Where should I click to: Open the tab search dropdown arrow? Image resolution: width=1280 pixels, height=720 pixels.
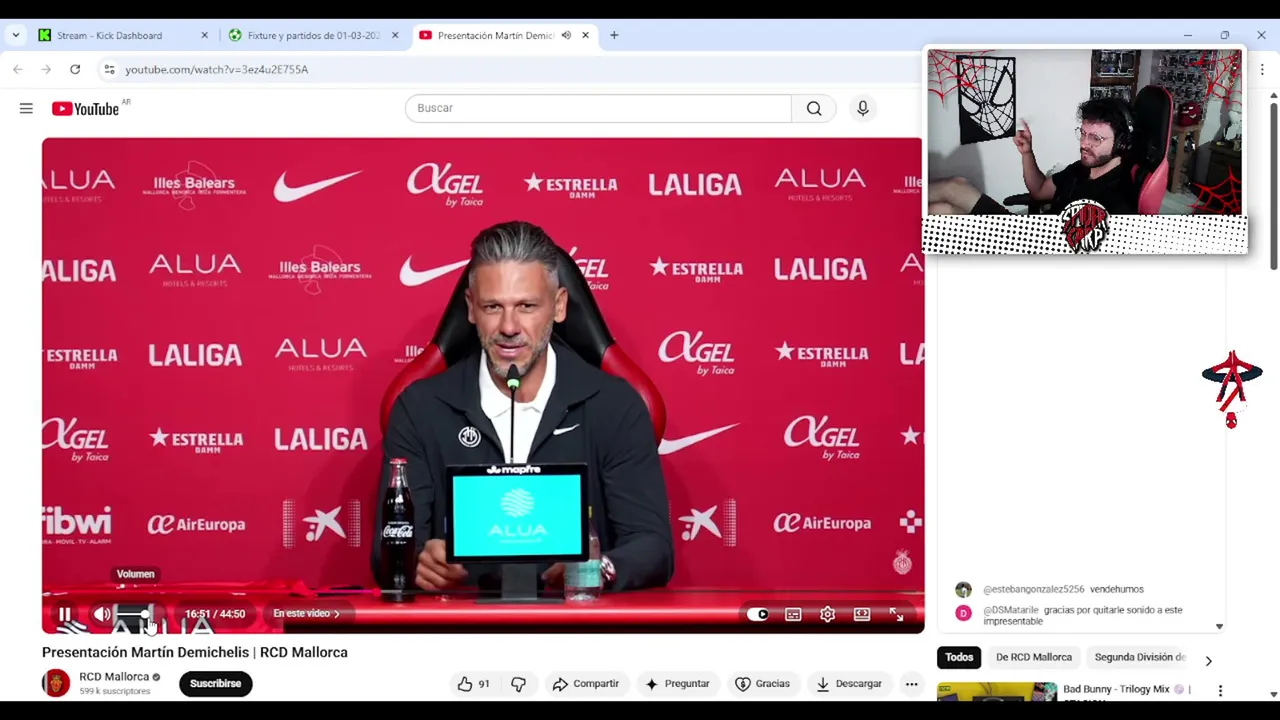tap(15, 35)
